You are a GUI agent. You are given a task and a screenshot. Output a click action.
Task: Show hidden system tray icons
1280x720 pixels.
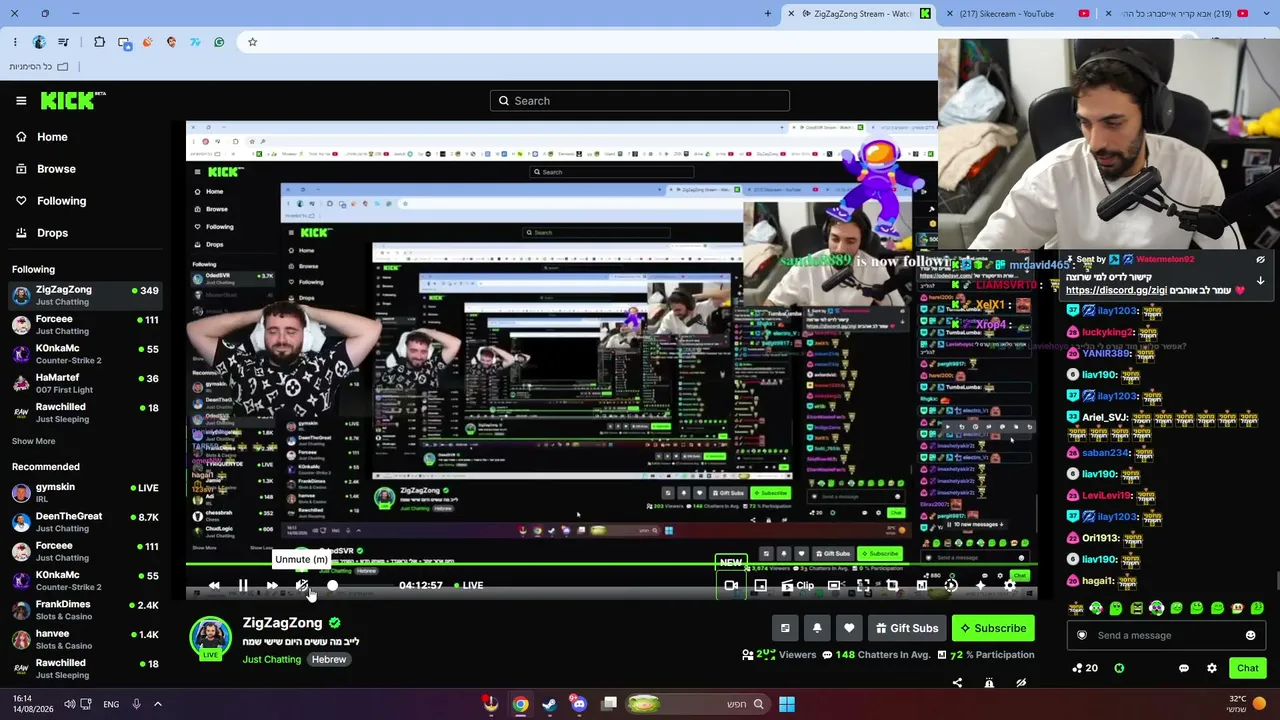pos(157,704)
